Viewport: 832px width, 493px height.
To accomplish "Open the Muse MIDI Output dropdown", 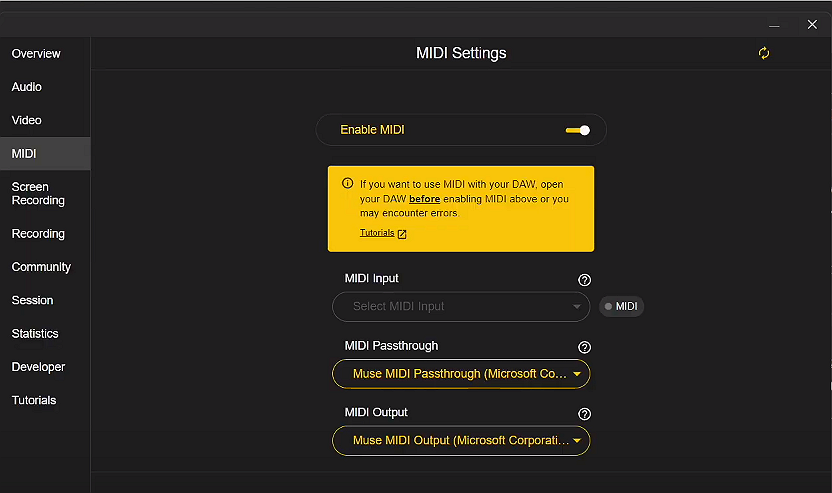I will tap(461, 441).
